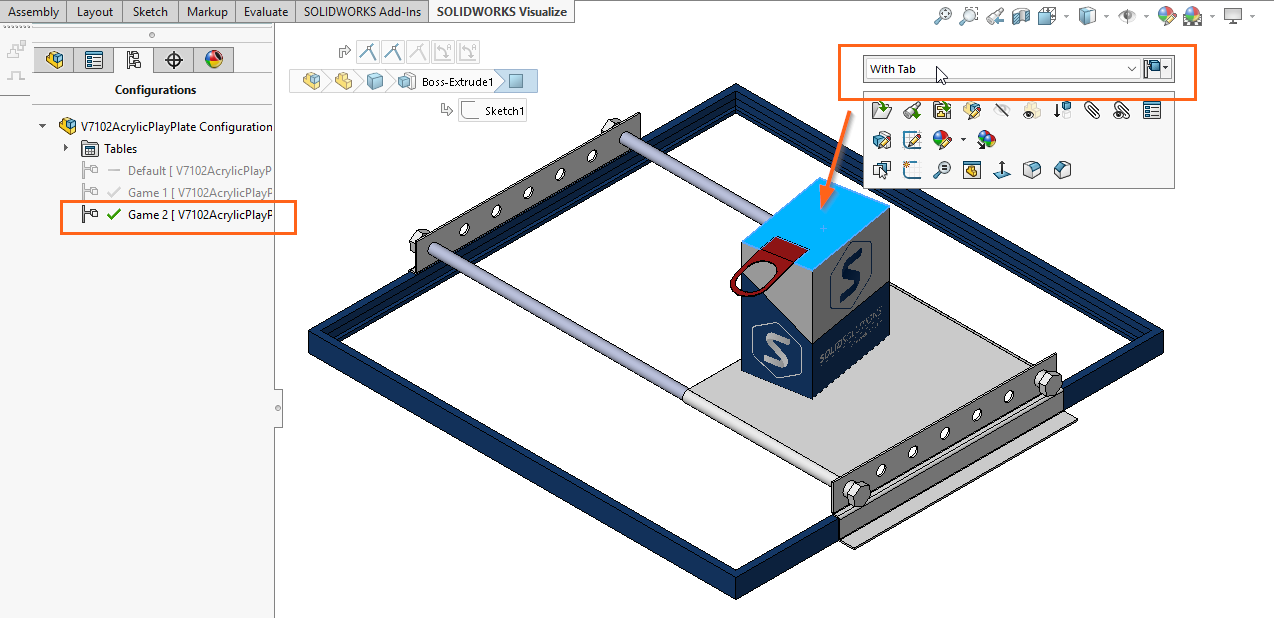Toggle Hide/Show Items eye in heads-up toolbar

(1129, 16)
